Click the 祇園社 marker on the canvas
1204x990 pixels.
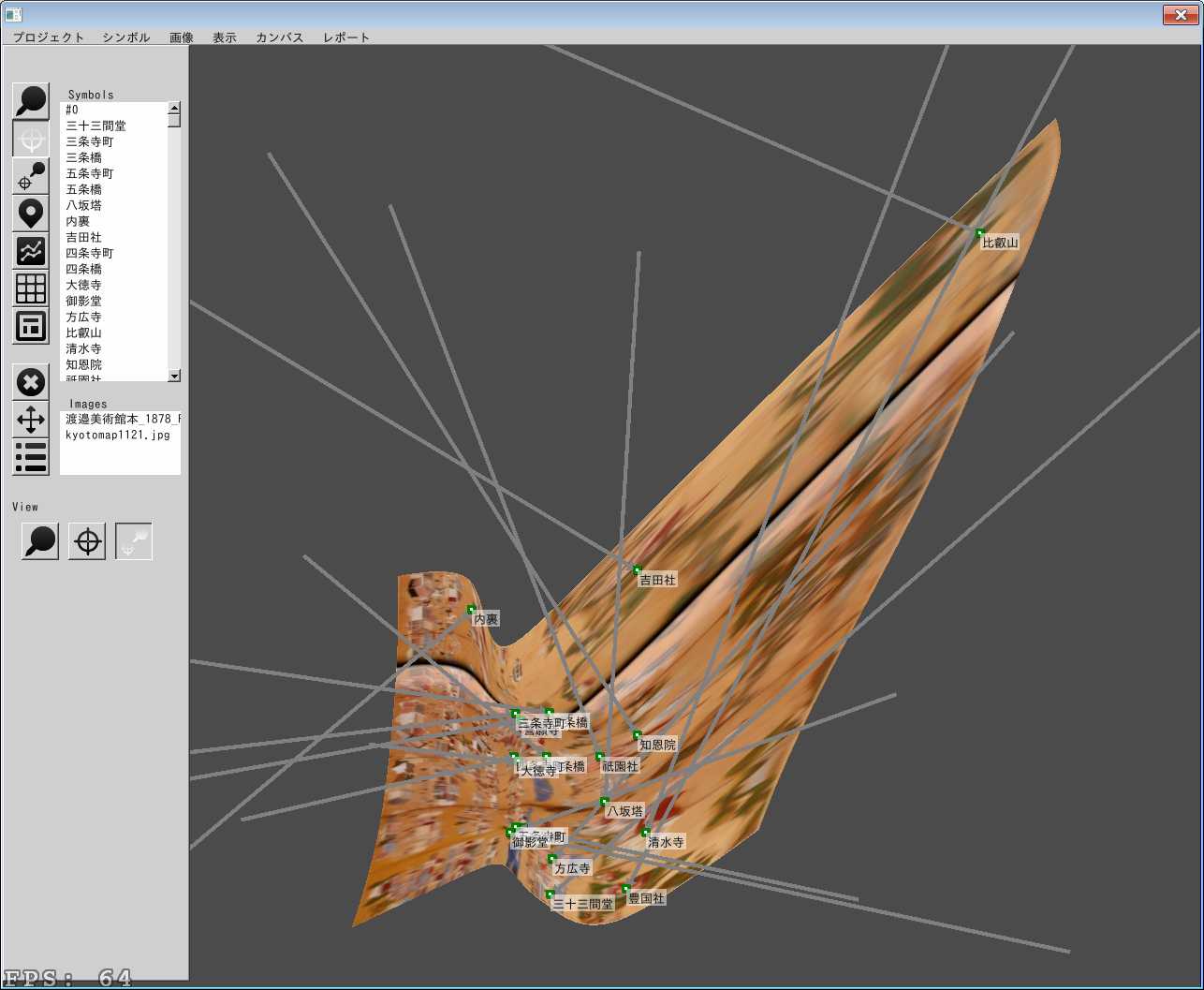[x=599, y=756]
